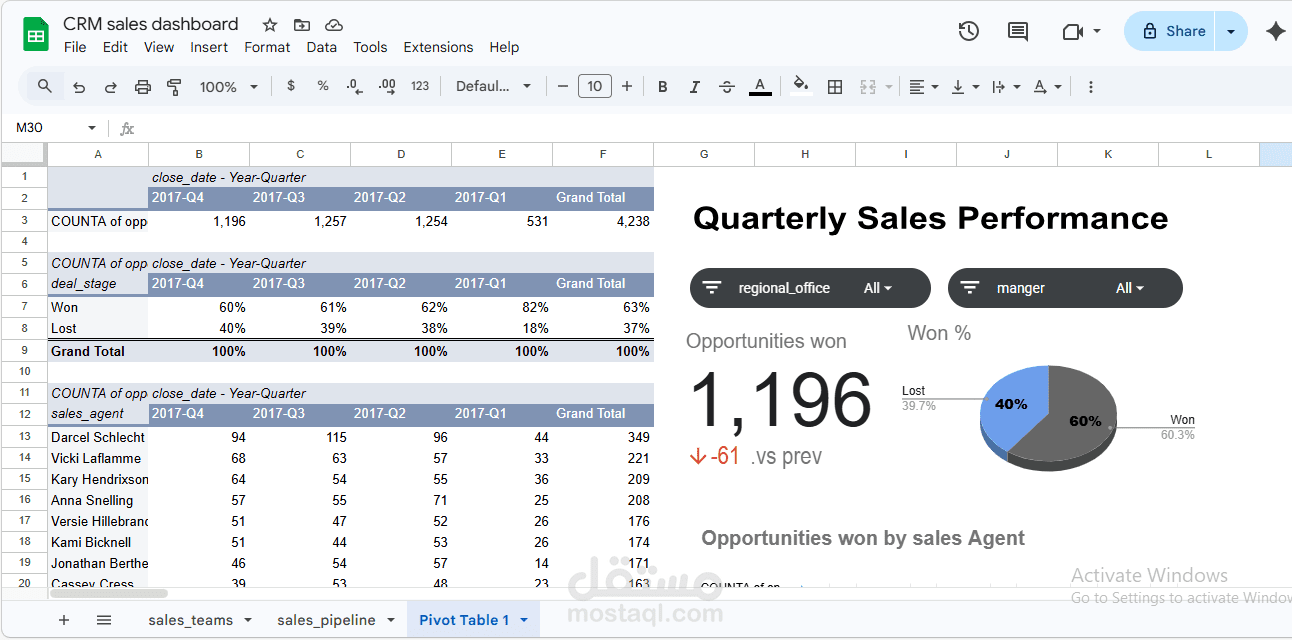The width and height of the screenshot is (1292, 640).
Task: Open the Format menu
Action: pyautogui.click(x=267, y=47)
